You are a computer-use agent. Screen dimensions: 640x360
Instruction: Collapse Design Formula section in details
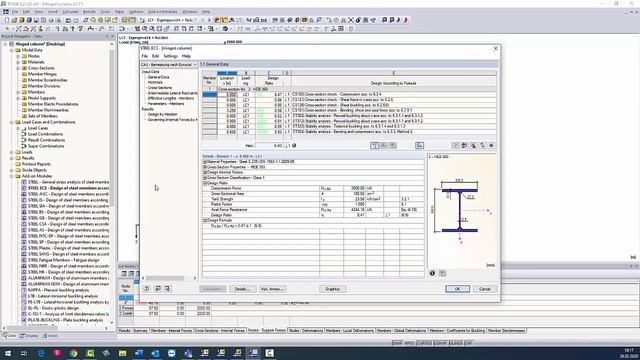[x=205, y=220]
